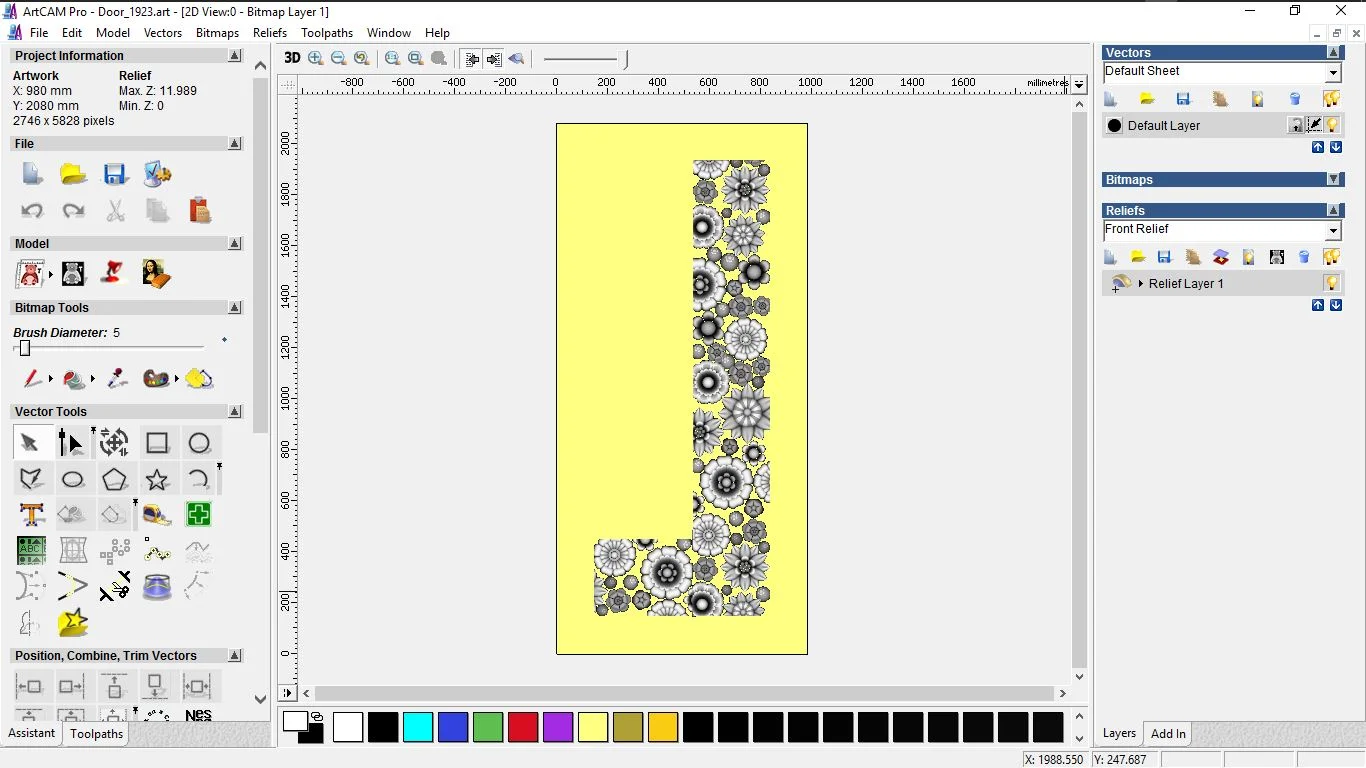Open the Paste icon in File panel
The image size is (1366, 768).
pyautogui.click(x=200, y=211)
